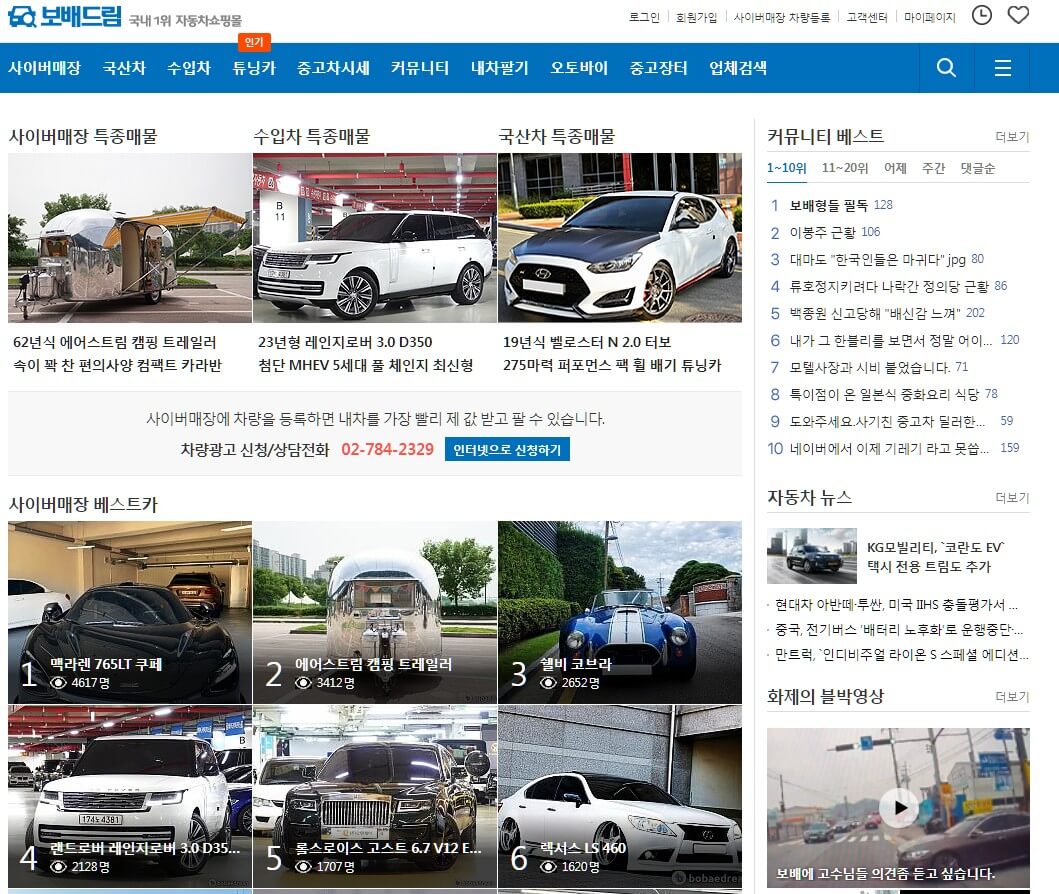1059x894 pixels.
Task: Select 어제 tab
Action: pos(896,168)
